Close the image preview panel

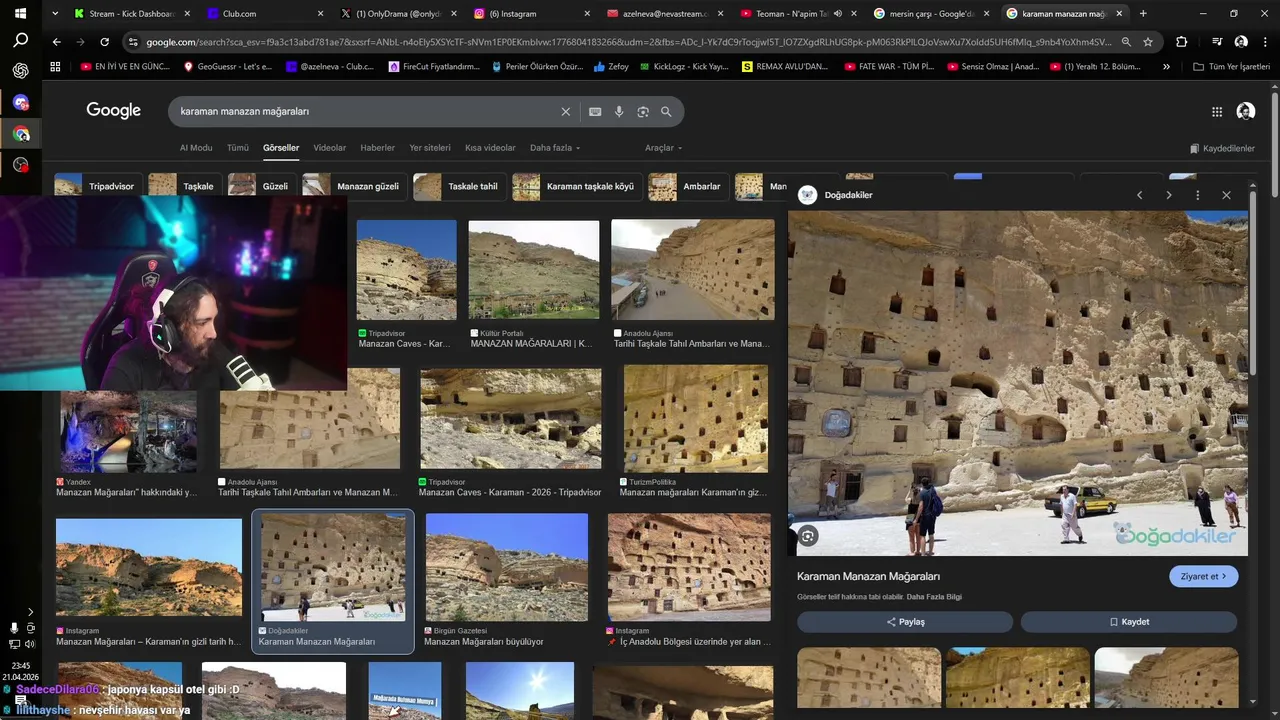click(x=1226, y=195)
